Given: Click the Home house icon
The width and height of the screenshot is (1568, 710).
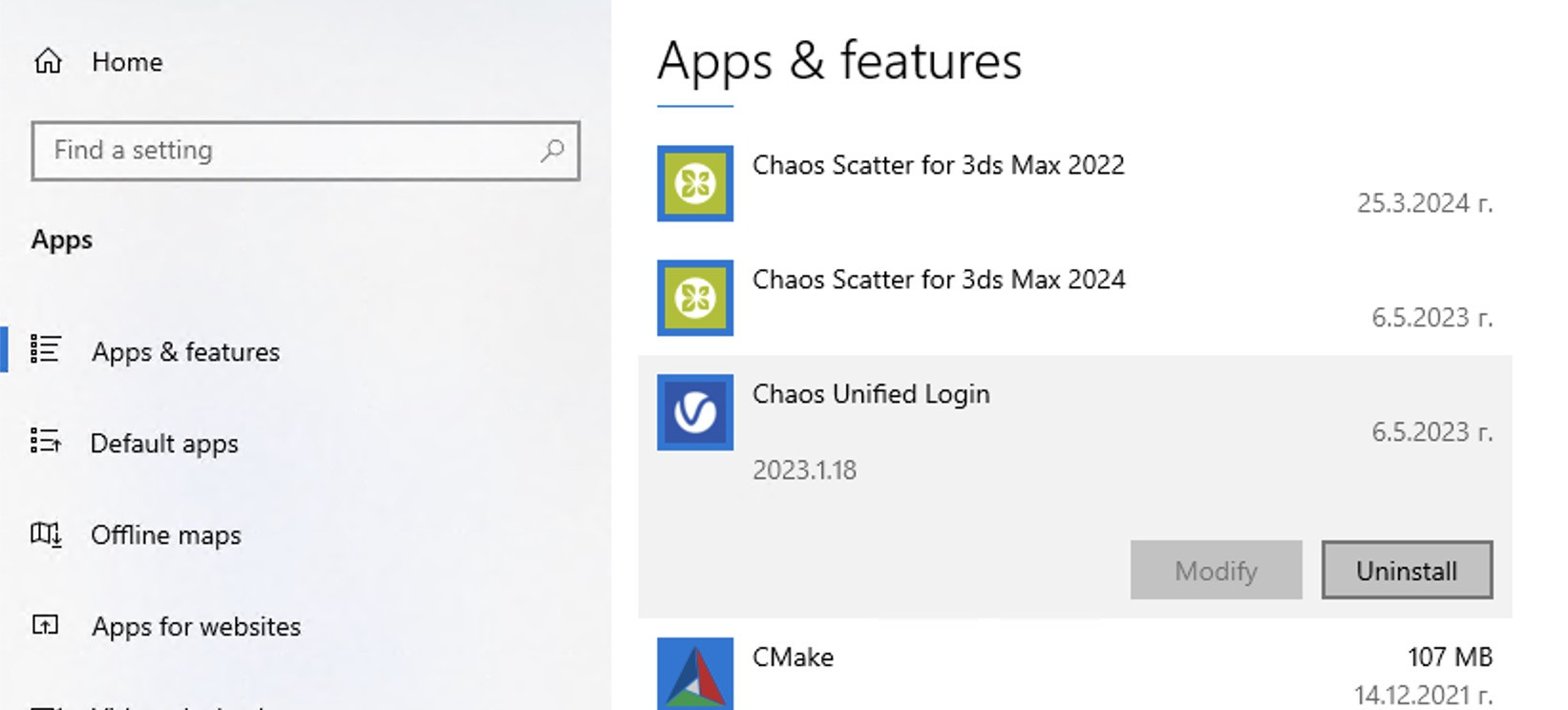Looking at the screenshot, I should pyautogui.click(x=48, y=62).
